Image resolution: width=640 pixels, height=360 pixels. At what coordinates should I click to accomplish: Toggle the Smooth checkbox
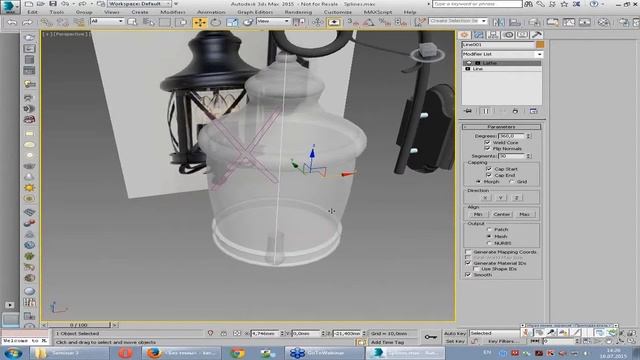click(468, 275)
